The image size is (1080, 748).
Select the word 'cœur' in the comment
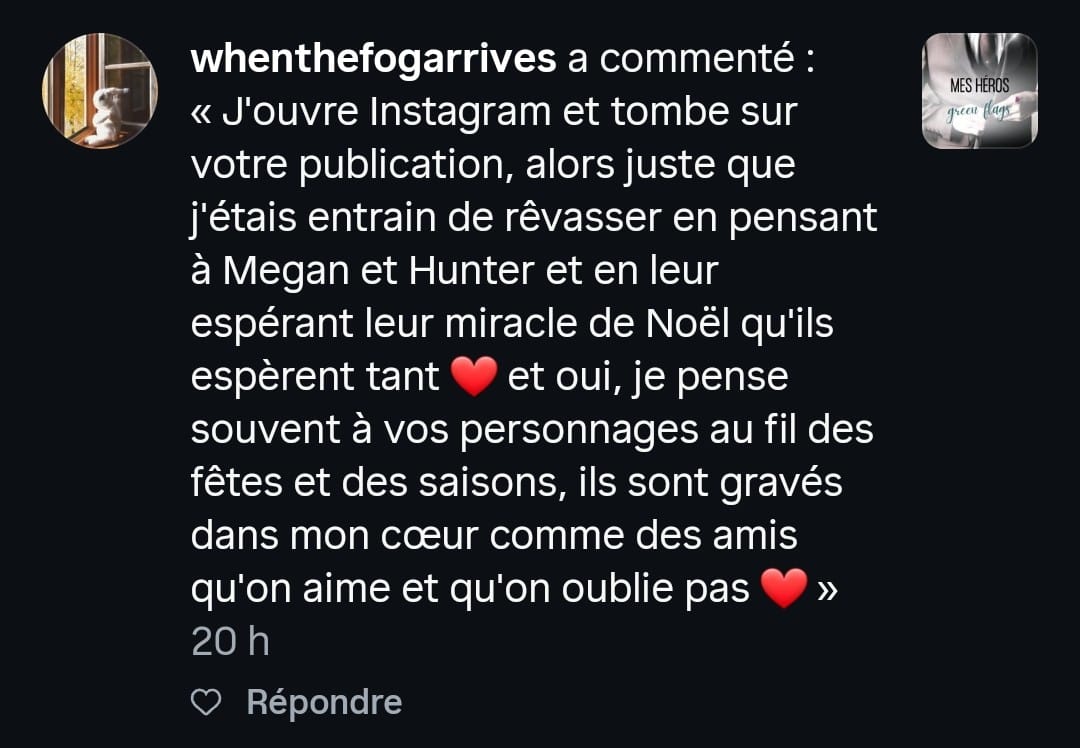tap(429, 536)
